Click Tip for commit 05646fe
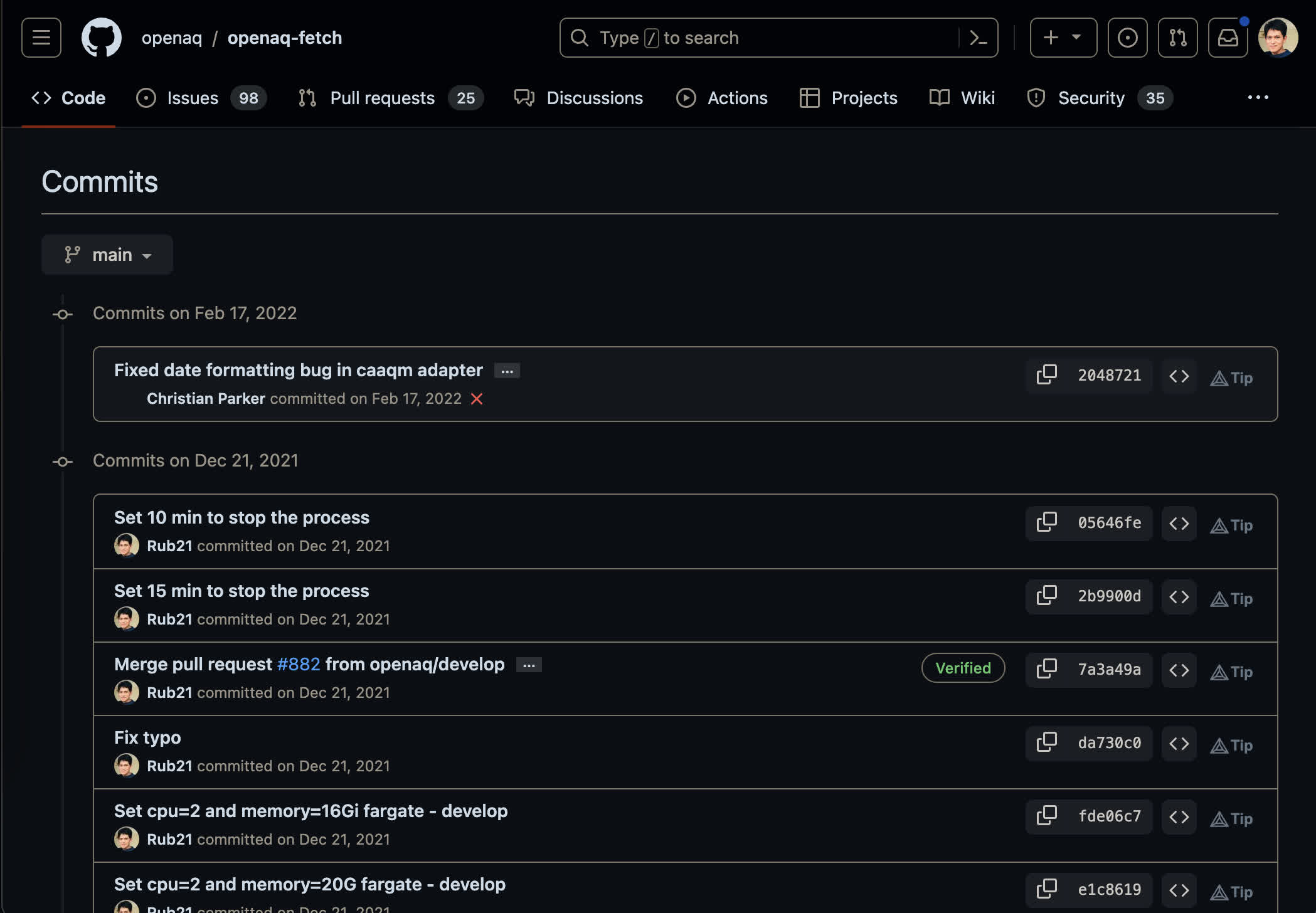1316x913 pixels. point(1231,525)
